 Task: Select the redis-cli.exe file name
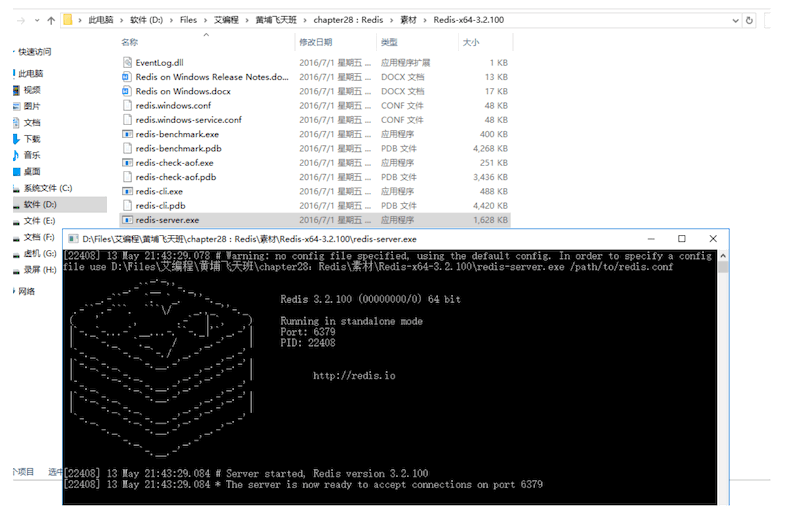(159, 192)
